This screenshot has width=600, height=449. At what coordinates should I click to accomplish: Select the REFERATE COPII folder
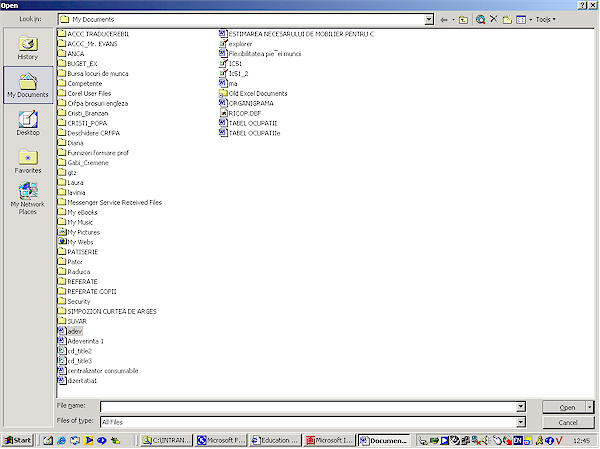91,291
